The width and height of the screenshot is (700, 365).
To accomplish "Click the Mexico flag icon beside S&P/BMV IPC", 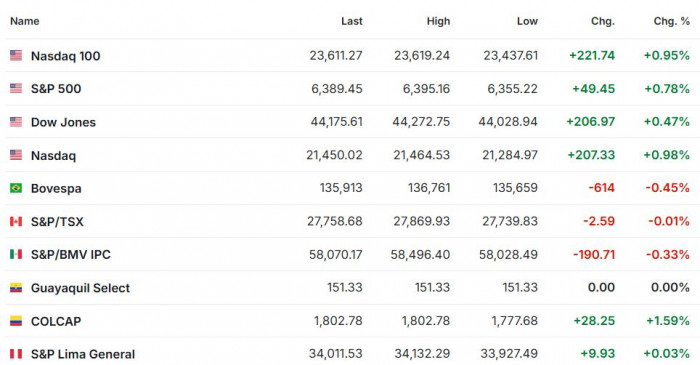I will (x=16, y=254).
